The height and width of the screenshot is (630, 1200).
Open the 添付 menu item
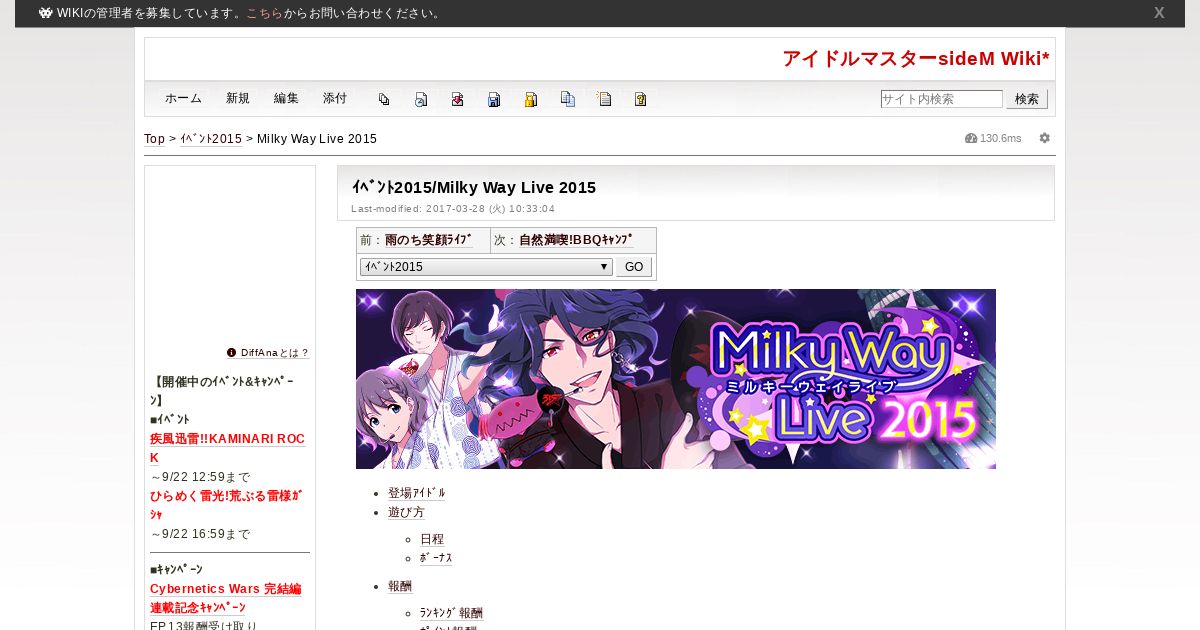[335, 99]
